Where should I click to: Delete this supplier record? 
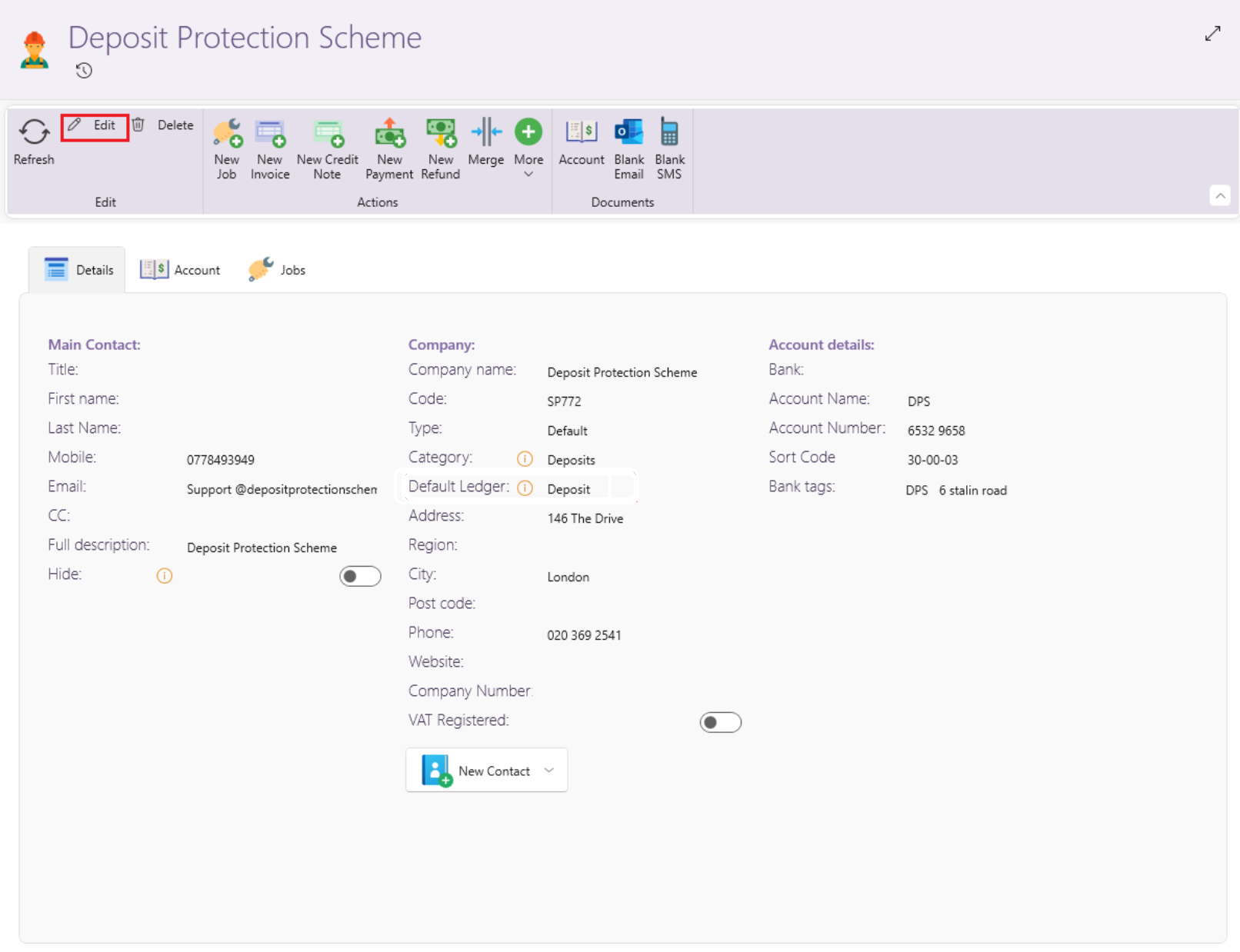click(x=162, y=125)
